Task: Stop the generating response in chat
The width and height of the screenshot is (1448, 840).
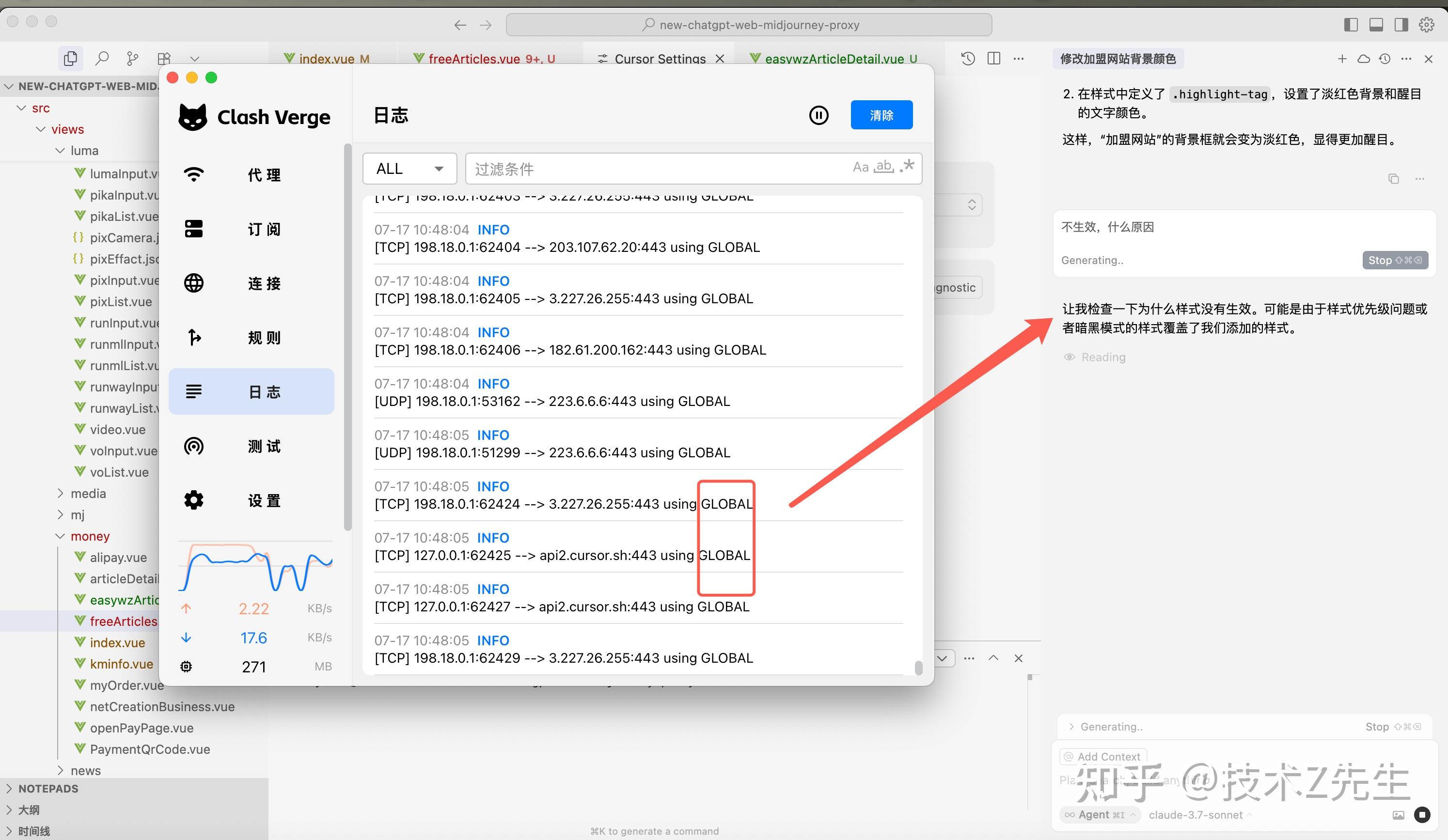Action: point(1395,260)
